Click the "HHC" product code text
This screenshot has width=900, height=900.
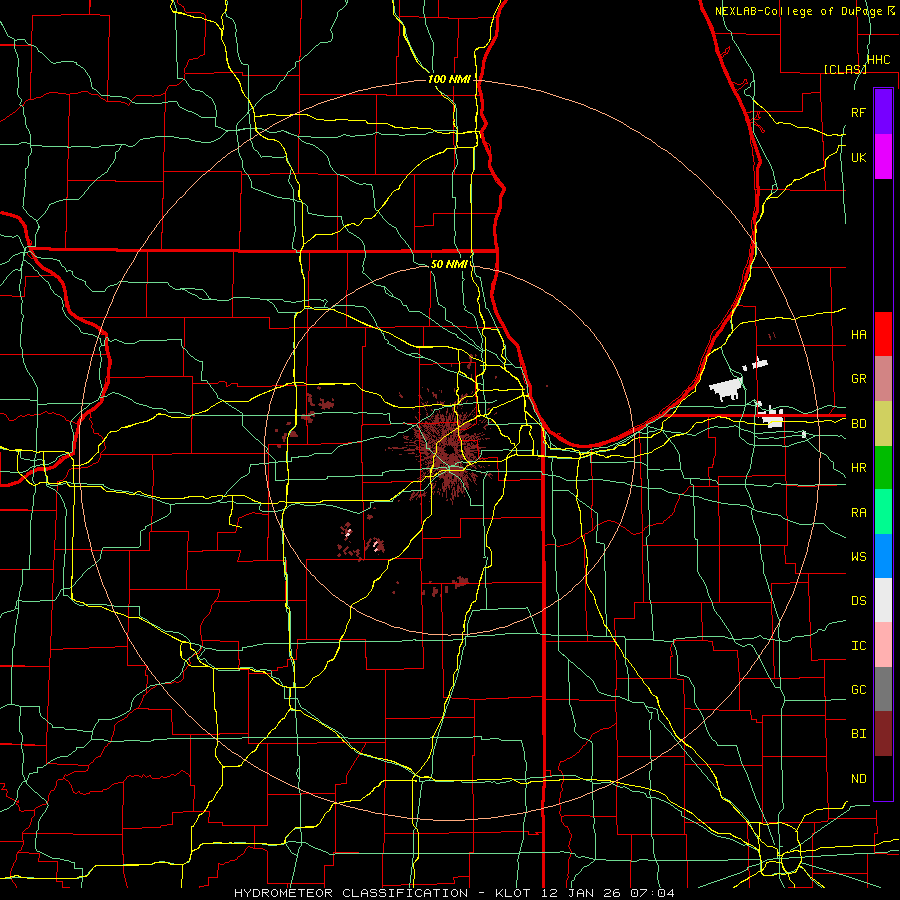pyautogui.click(x=879, y=60)
